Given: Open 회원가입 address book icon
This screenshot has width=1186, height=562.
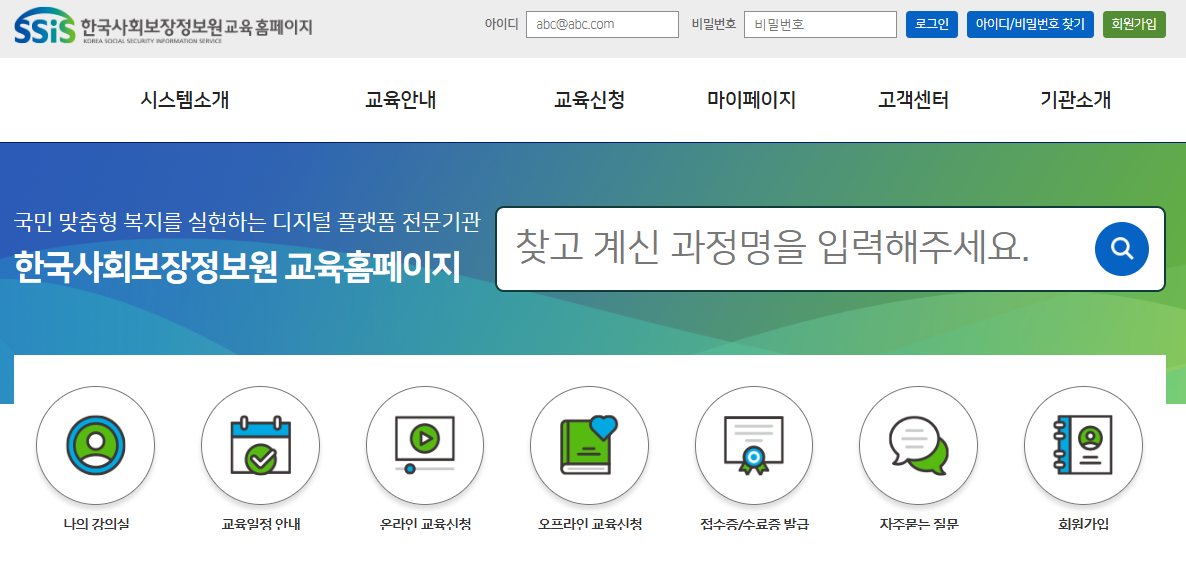Looking at the screenshot, I should [x=1083, y=446].
